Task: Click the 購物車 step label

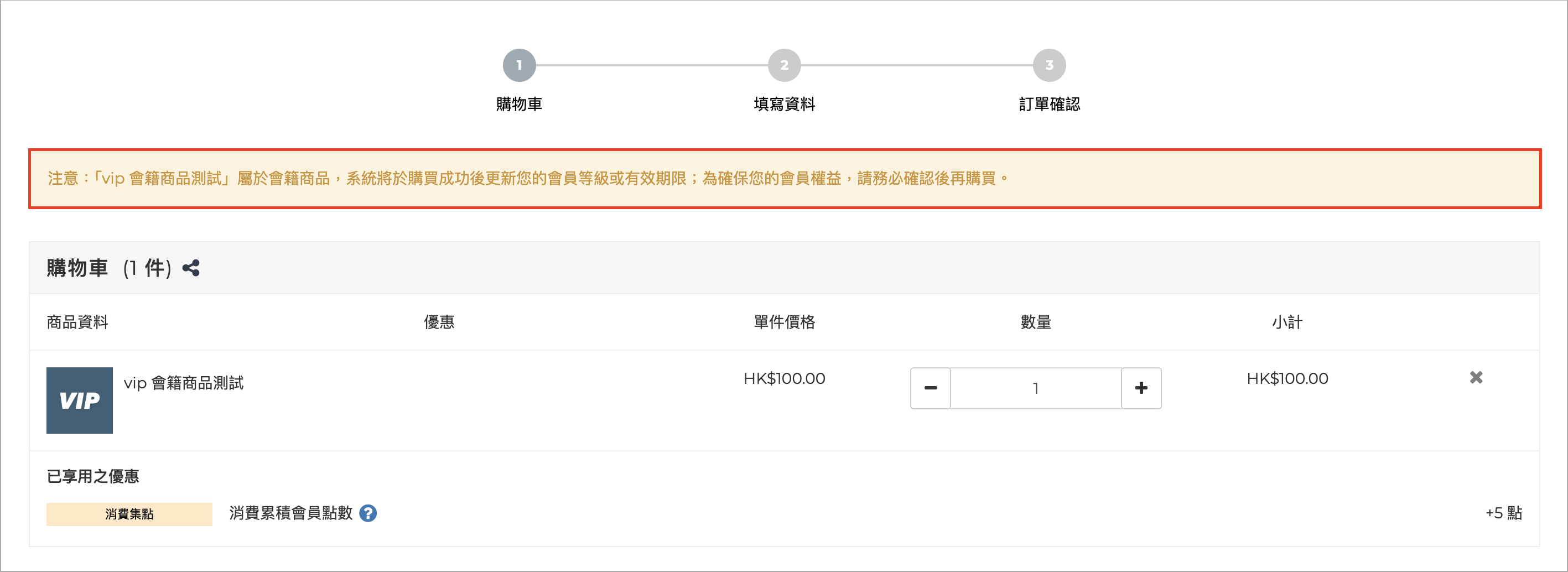Action: (519, 104)
